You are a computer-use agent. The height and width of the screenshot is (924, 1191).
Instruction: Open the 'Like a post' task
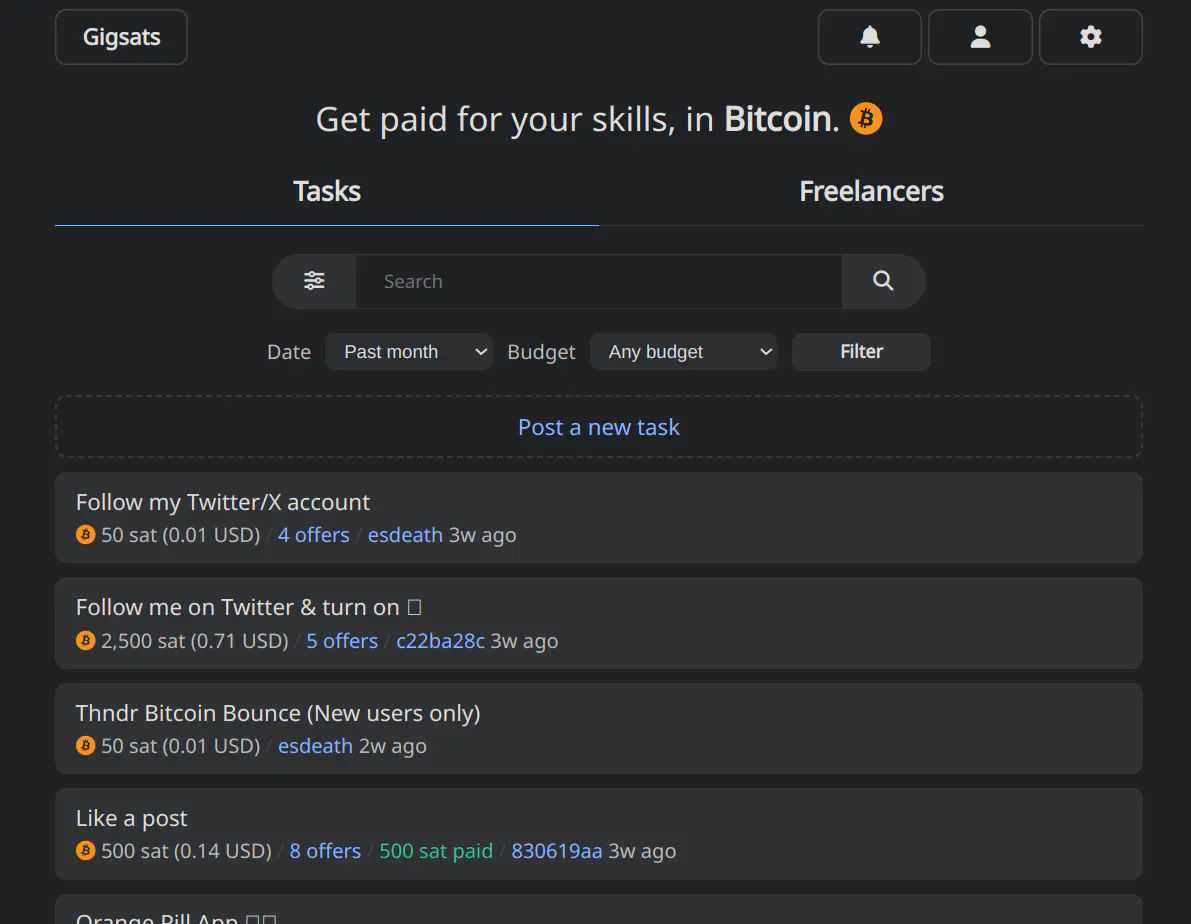(131, 818)
